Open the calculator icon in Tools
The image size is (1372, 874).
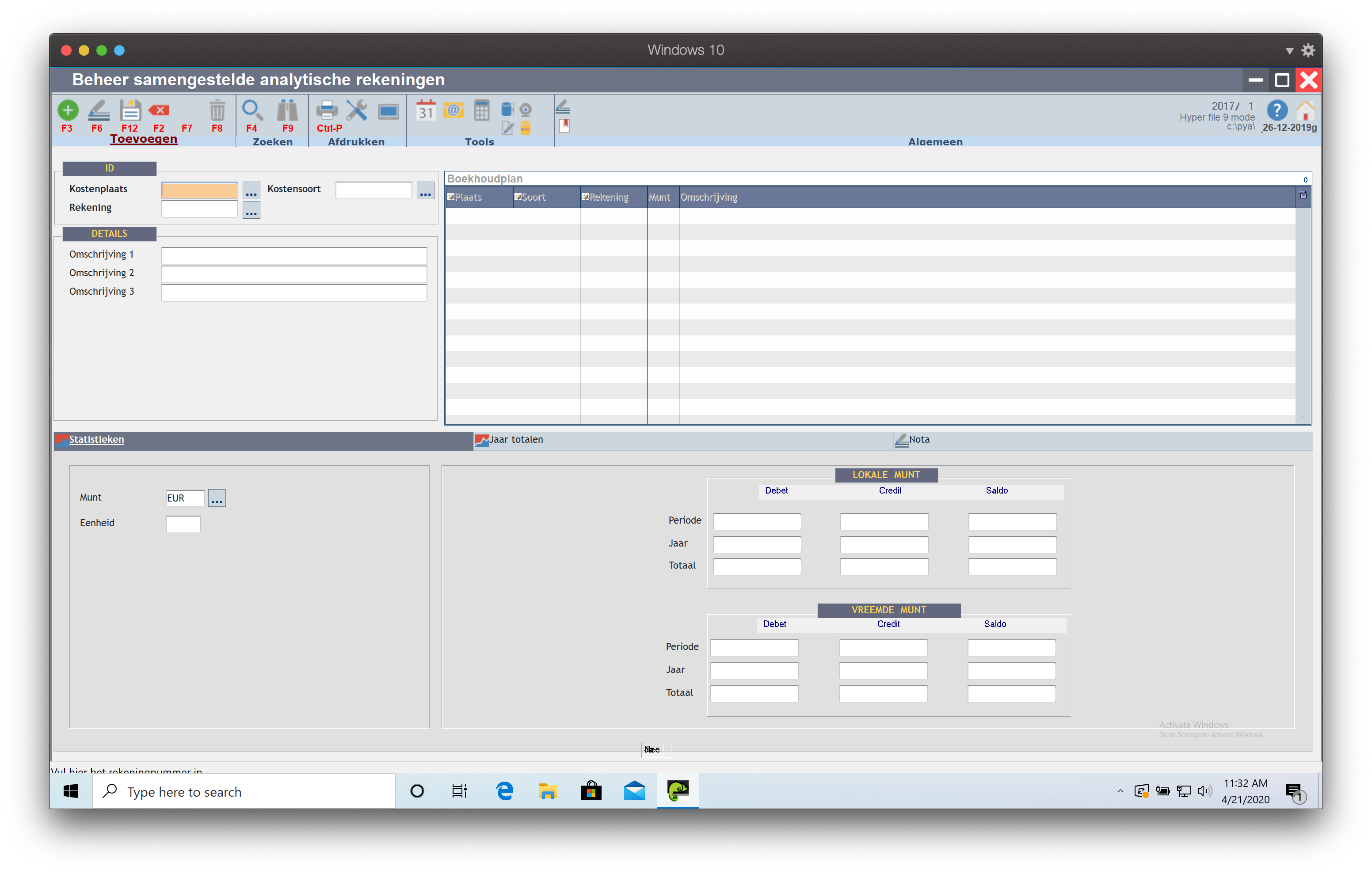click(481, 110)
